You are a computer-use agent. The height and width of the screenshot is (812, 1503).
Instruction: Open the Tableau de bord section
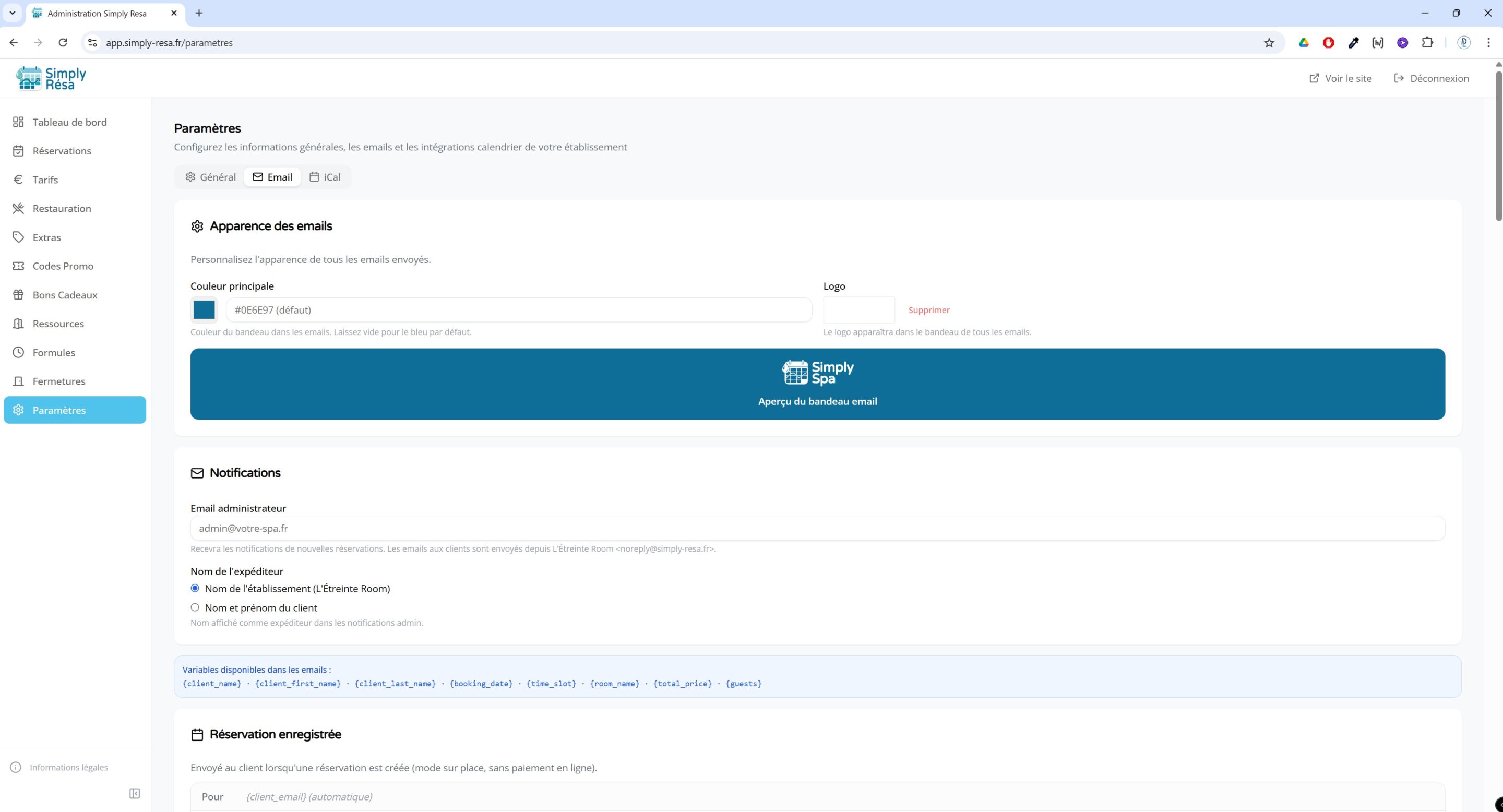[69, 122]
